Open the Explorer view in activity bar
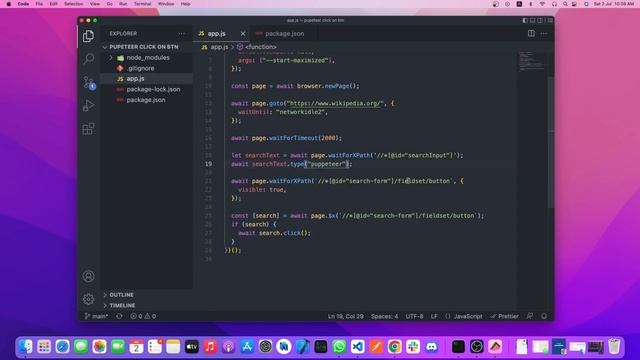 88,36
